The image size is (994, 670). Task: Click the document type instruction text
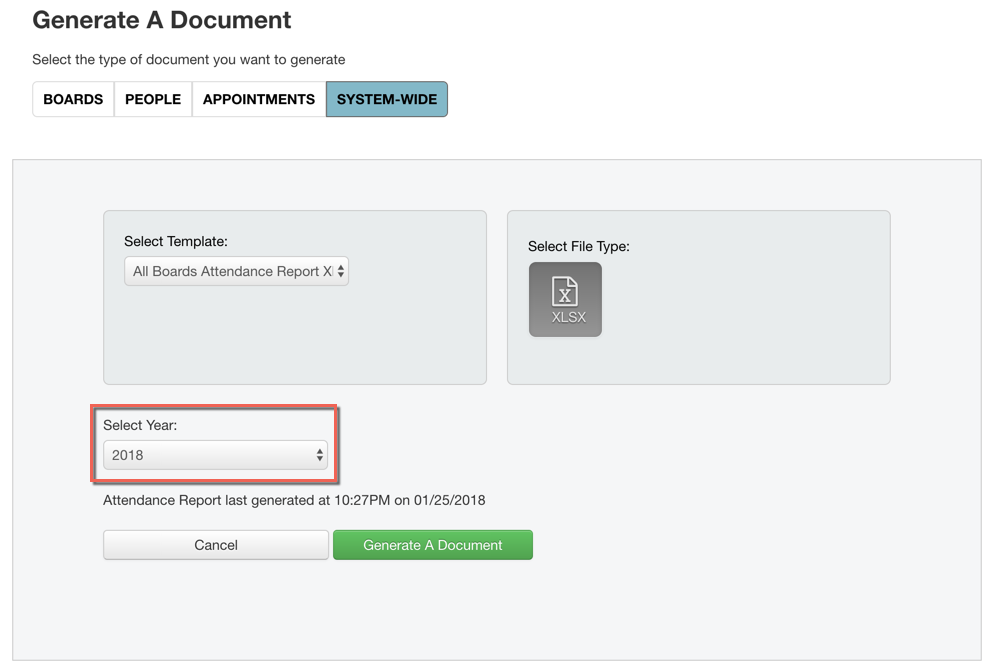(189, 60)
